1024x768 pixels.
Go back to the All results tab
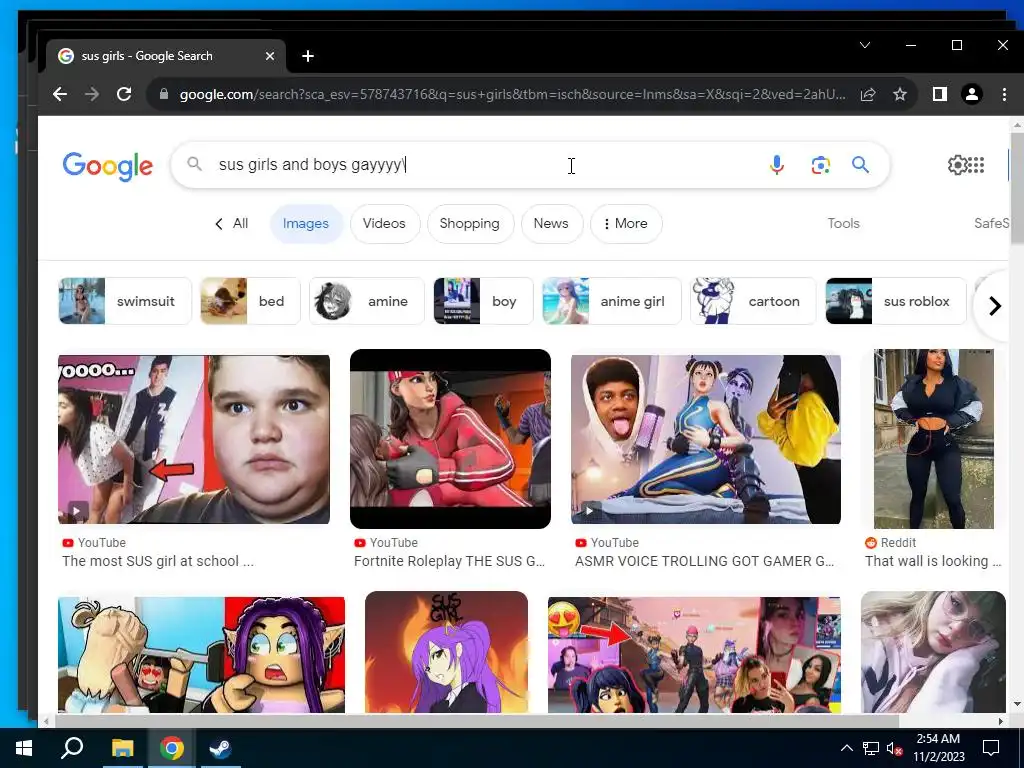[x=231, y=223]
